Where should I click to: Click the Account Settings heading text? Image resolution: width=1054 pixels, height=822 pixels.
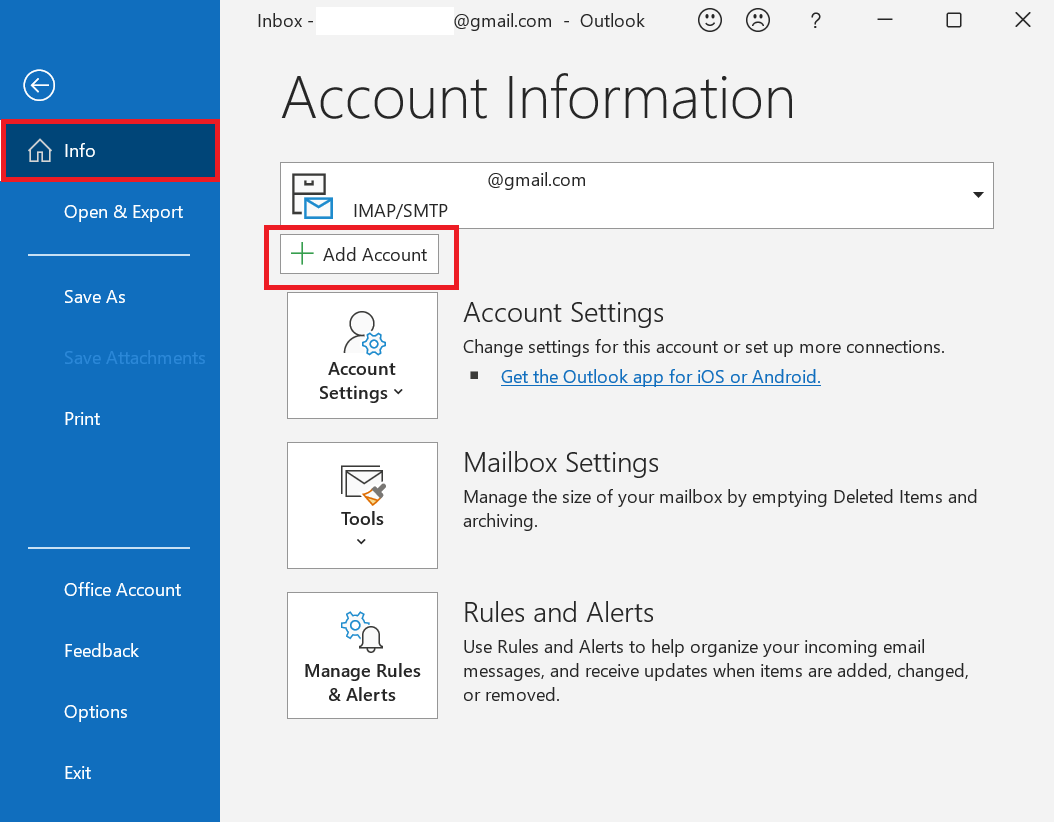563,313
